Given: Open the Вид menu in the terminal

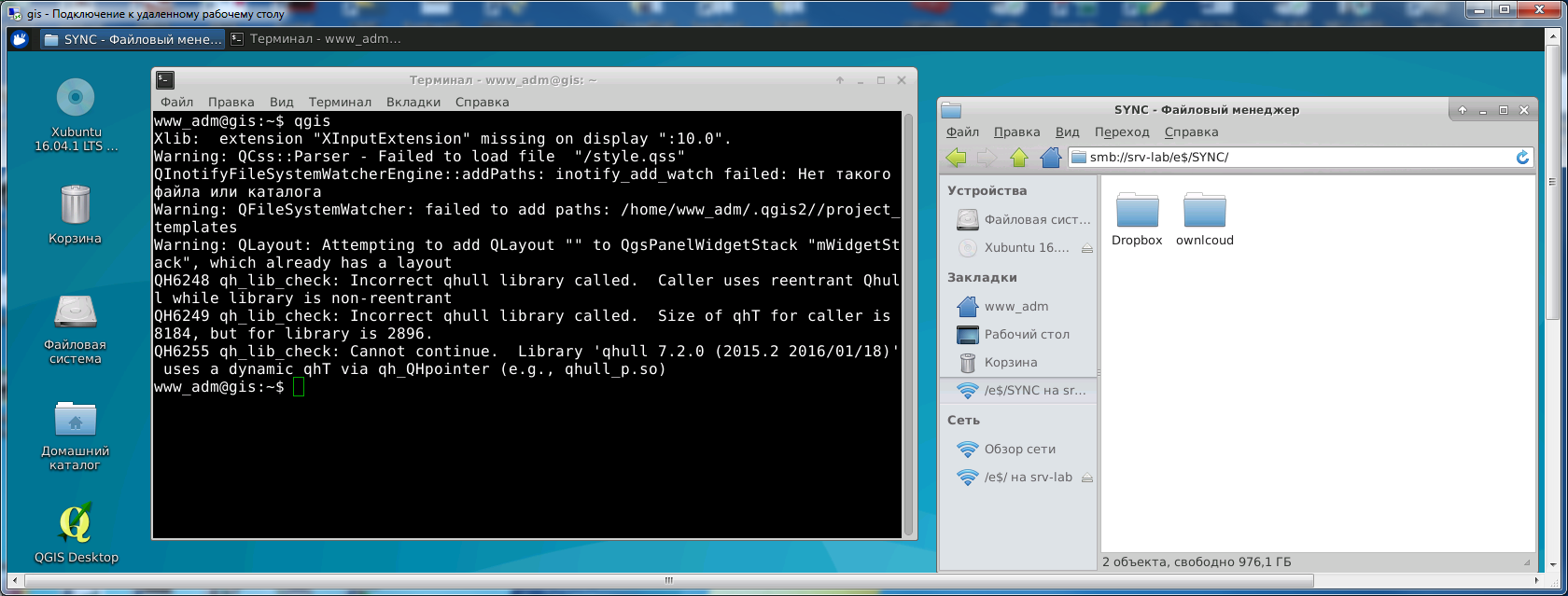Looking at the screenshot, I should (x=282, y=102).
